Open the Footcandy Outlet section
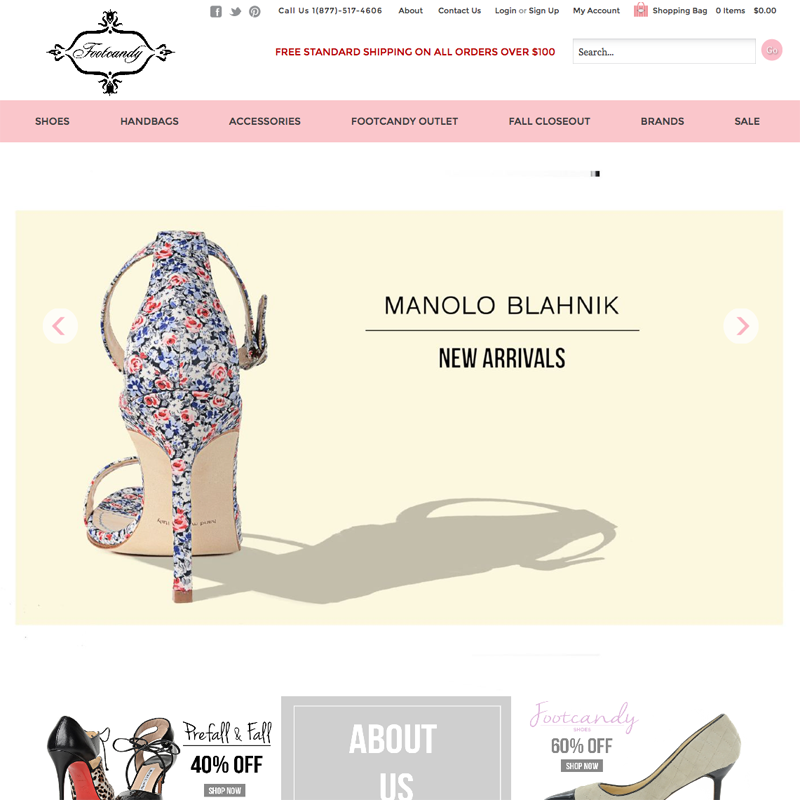 coord(405,121)
